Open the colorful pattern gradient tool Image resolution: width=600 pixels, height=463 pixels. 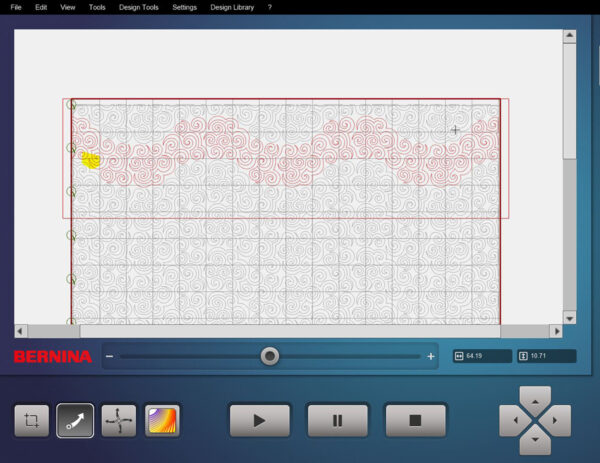point(162,421)
